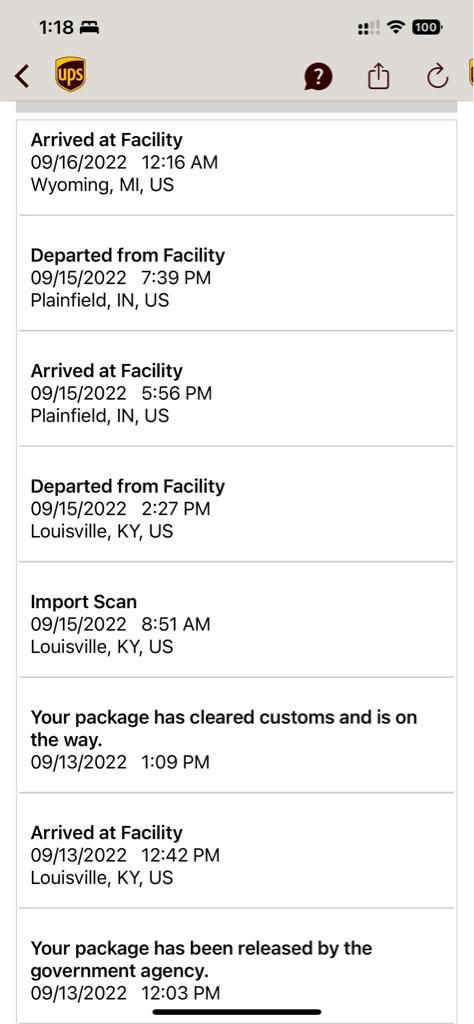Tap the cellular signal indicator
The width and height of the screenshot is (474, 1024).
(369, 28)
